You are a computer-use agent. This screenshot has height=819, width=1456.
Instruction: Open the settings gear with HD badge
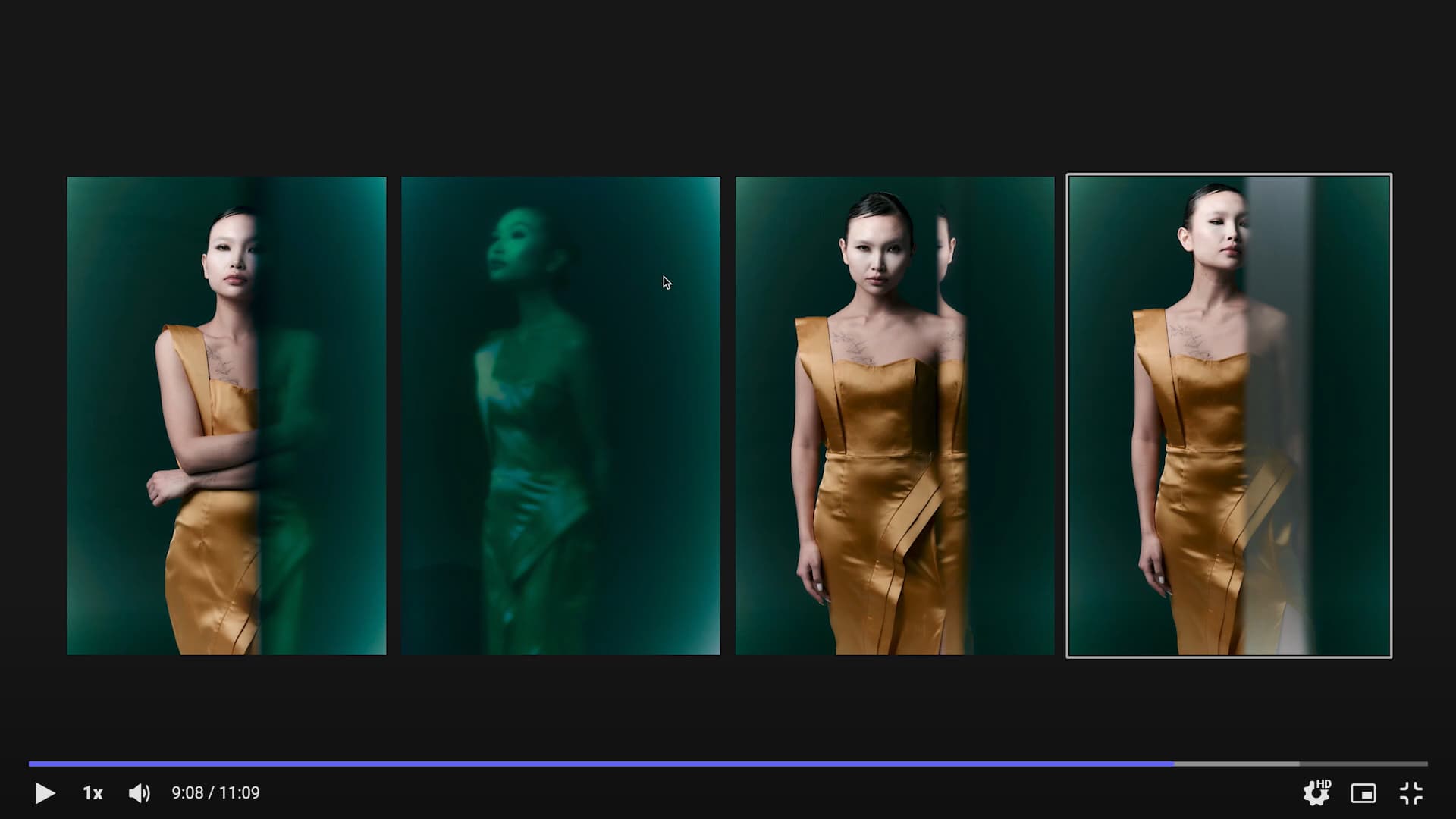[x=1314, y=794]
